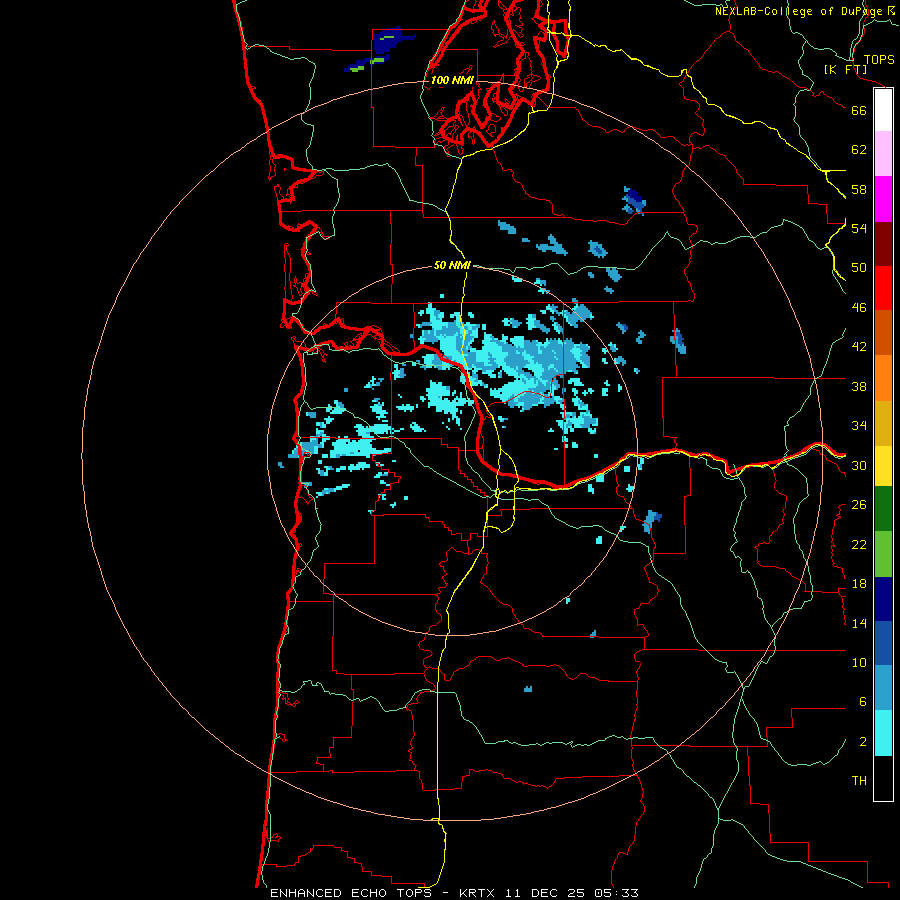Click the medium blue legend swatch

point(883,643)
